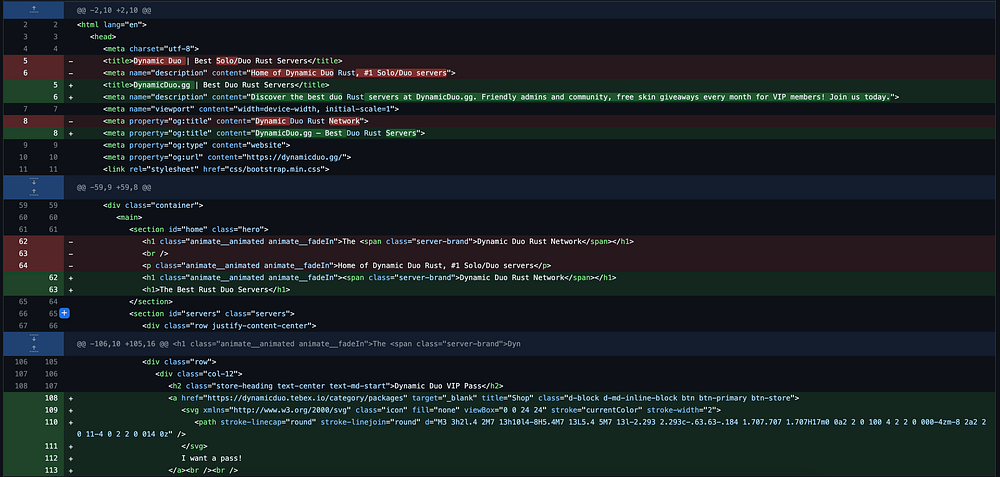Click deleted line number 63

pyautogui.click(x=24, y=254)
